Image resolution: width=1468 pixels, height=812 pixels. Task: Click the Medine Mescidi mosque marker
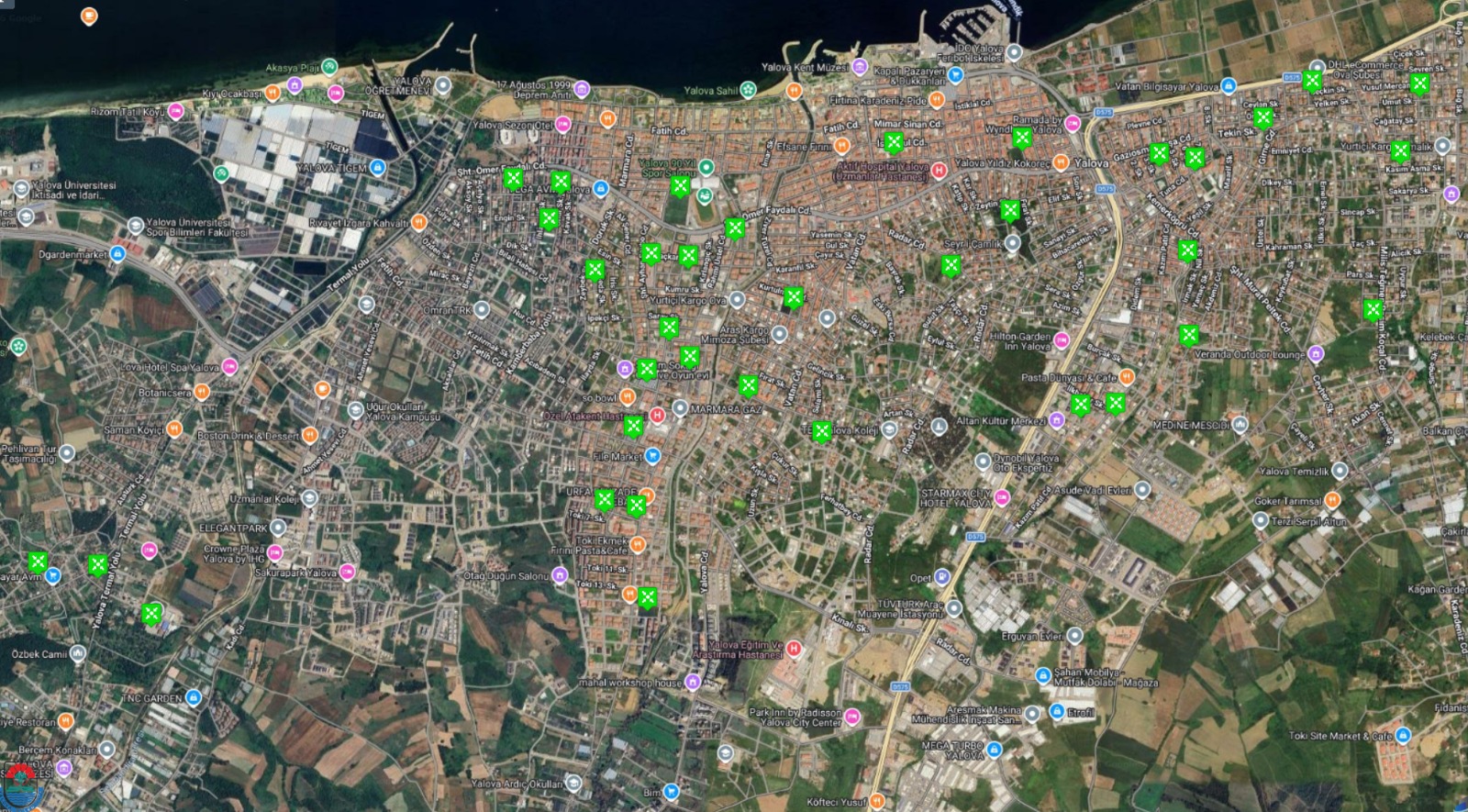click(1240, 425)
